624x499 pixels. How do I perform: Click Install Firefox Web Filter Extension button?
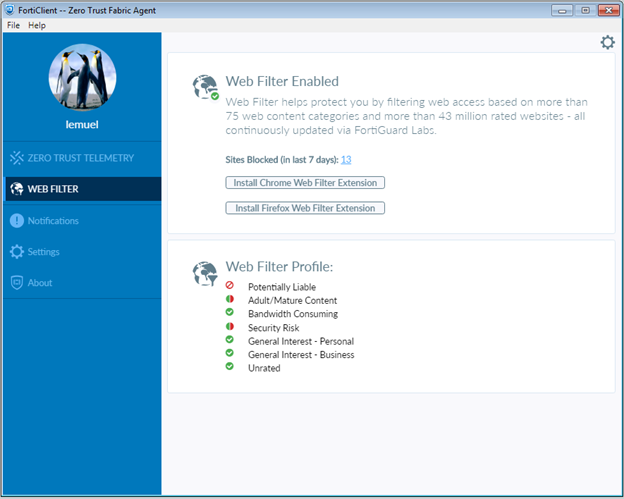(305, 208)
